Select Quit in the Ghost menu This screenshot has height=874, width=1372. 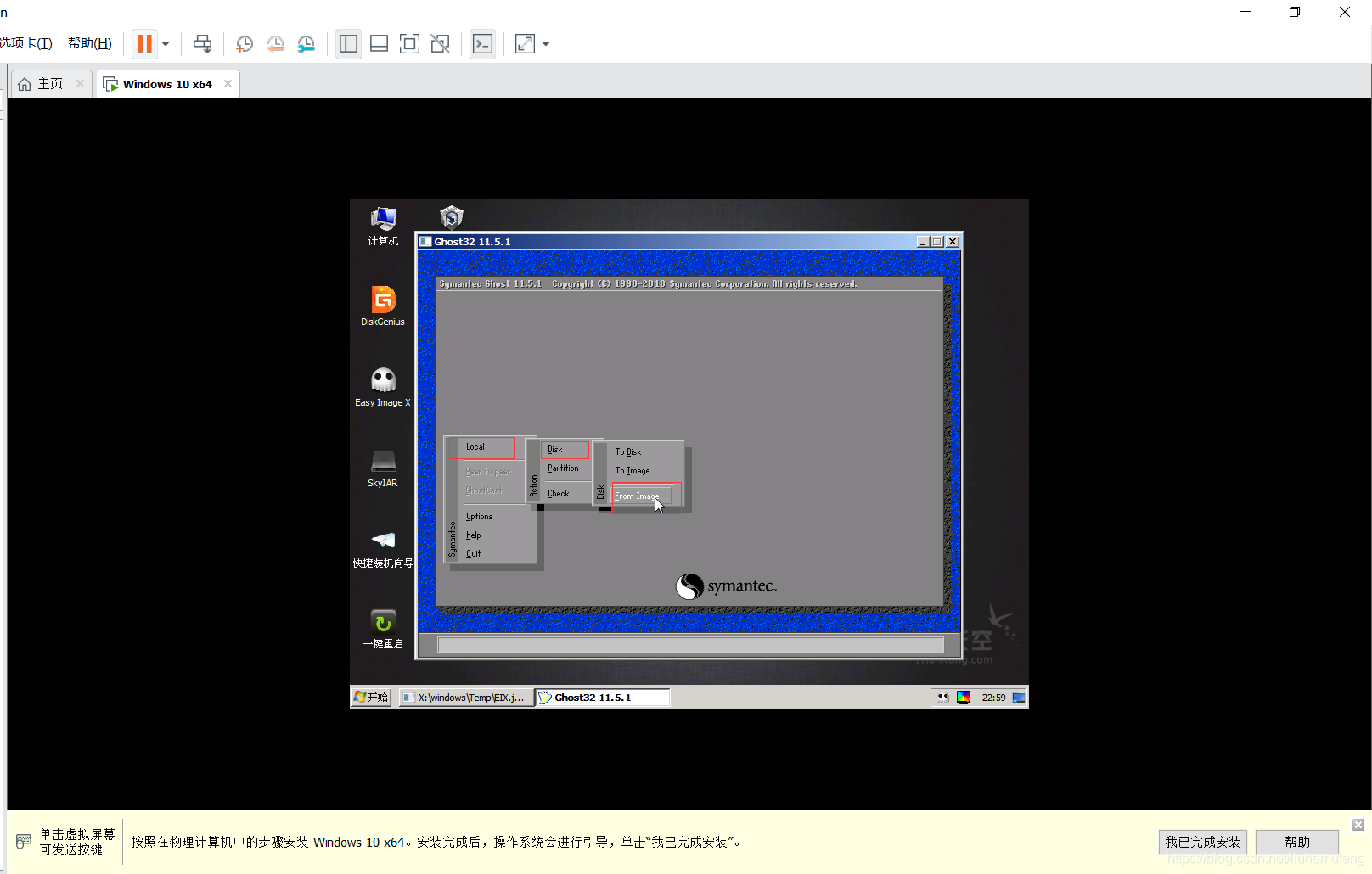click(x=473, y=553)
